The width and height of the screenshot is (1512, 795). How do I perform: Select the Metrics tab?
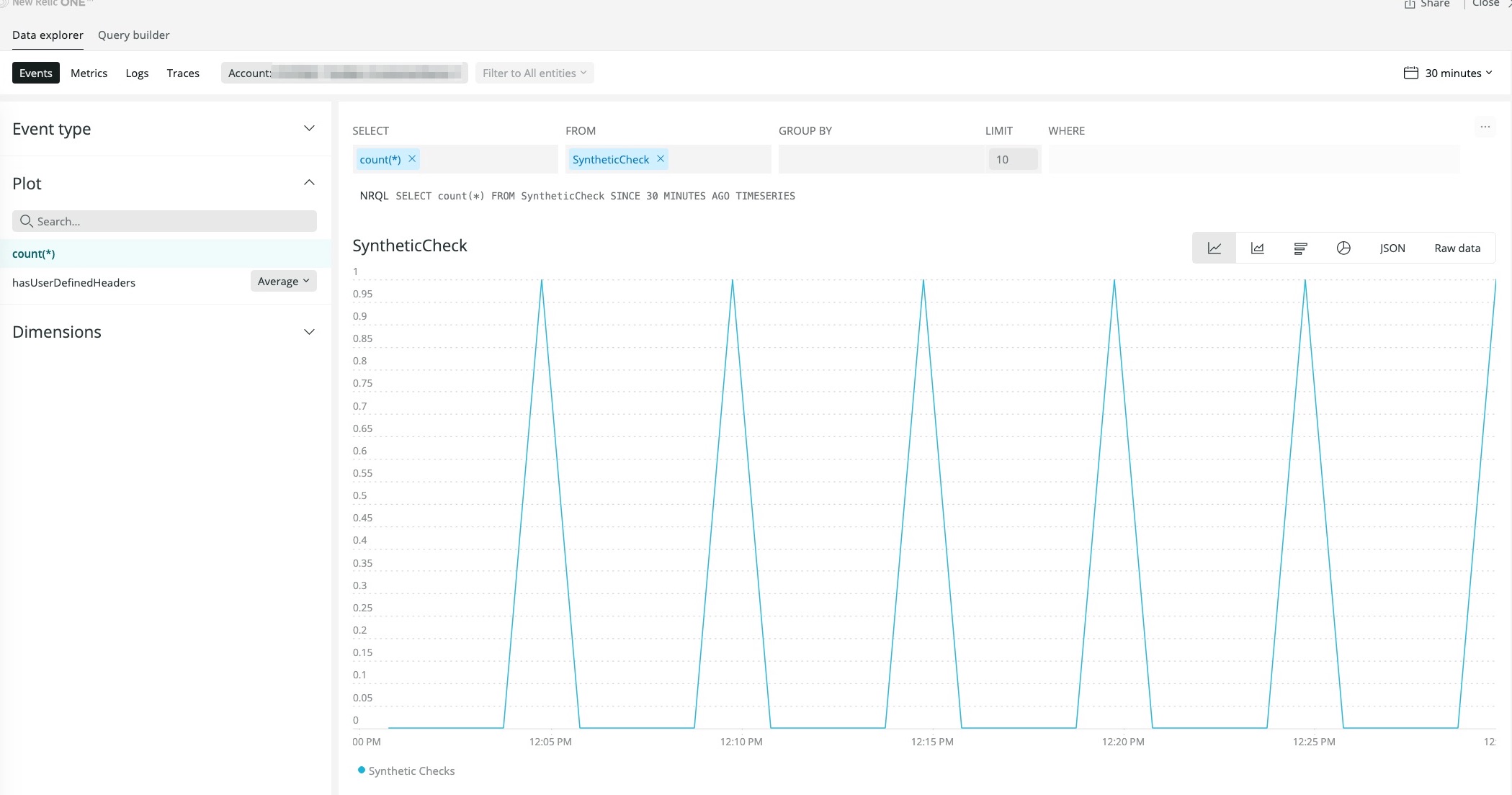[89, 73]
